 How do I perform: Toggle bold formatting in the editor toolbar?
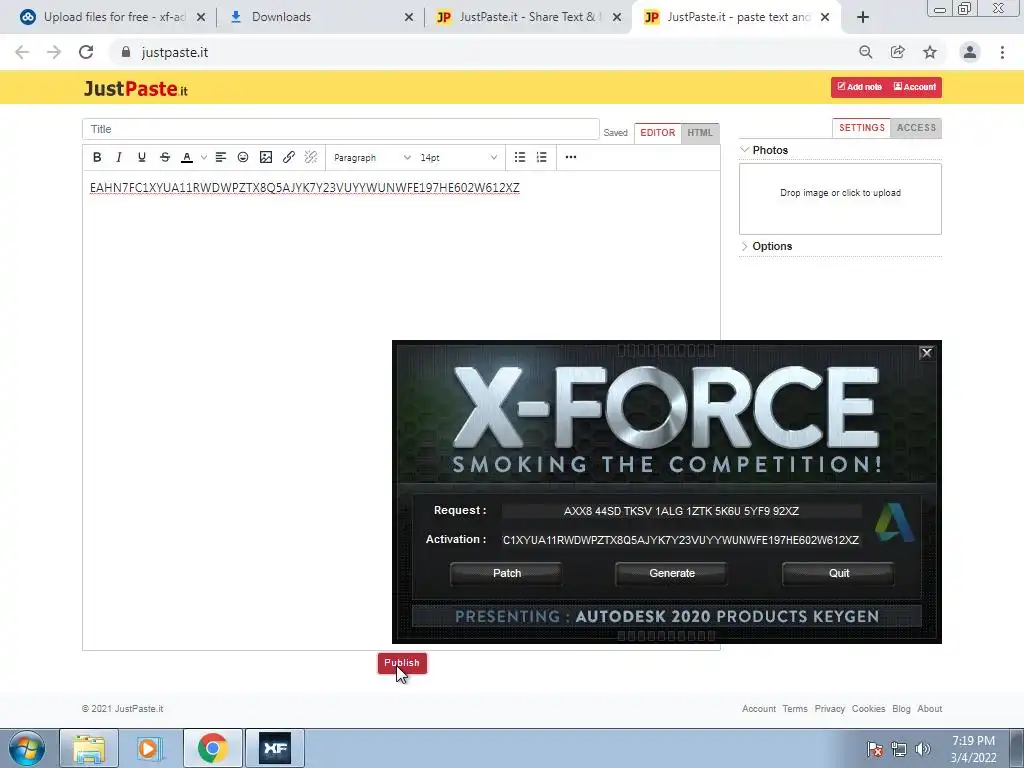click(97, 157)
